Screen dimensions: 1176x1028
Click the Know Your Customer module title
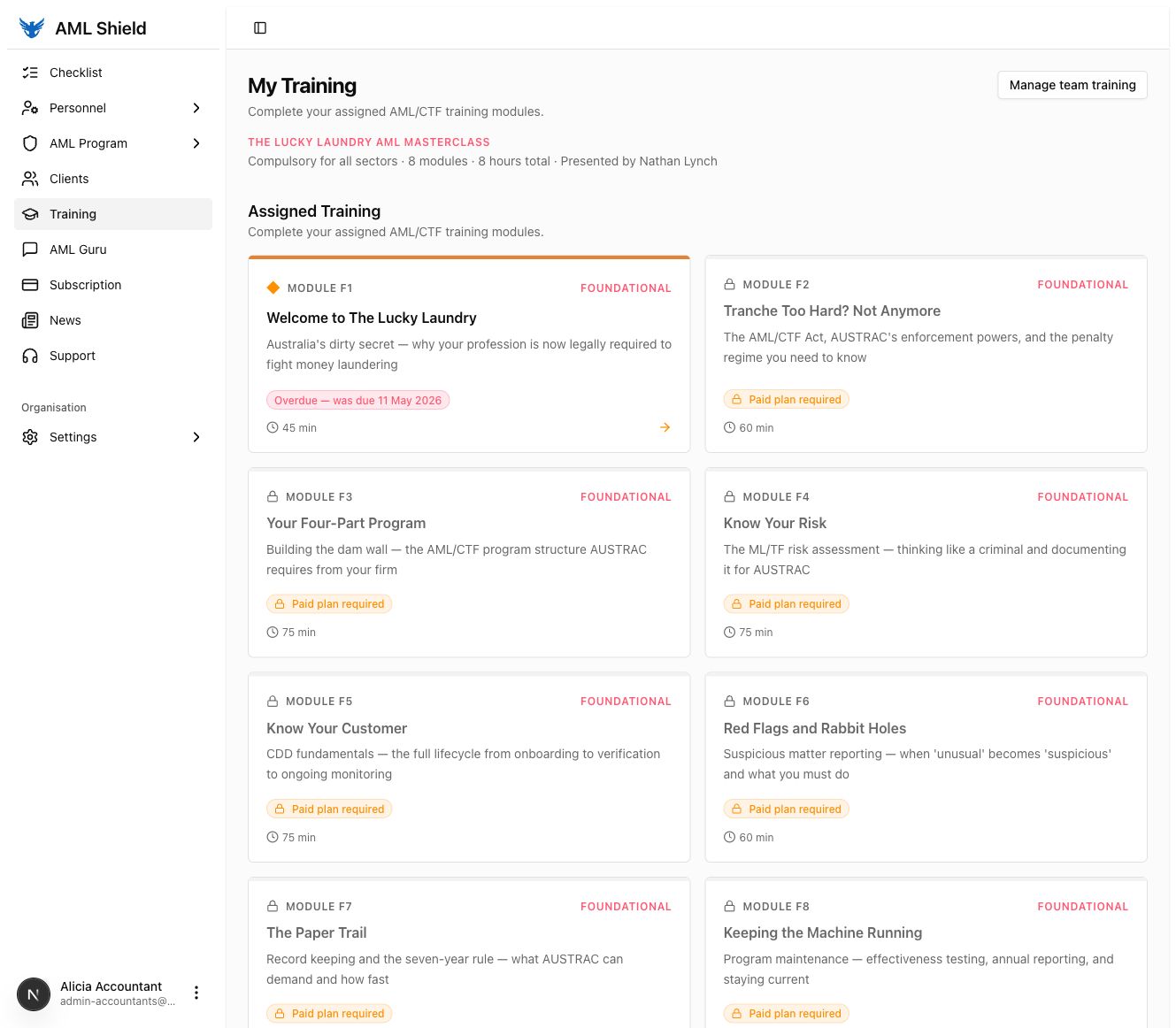(x=337, y=728)
